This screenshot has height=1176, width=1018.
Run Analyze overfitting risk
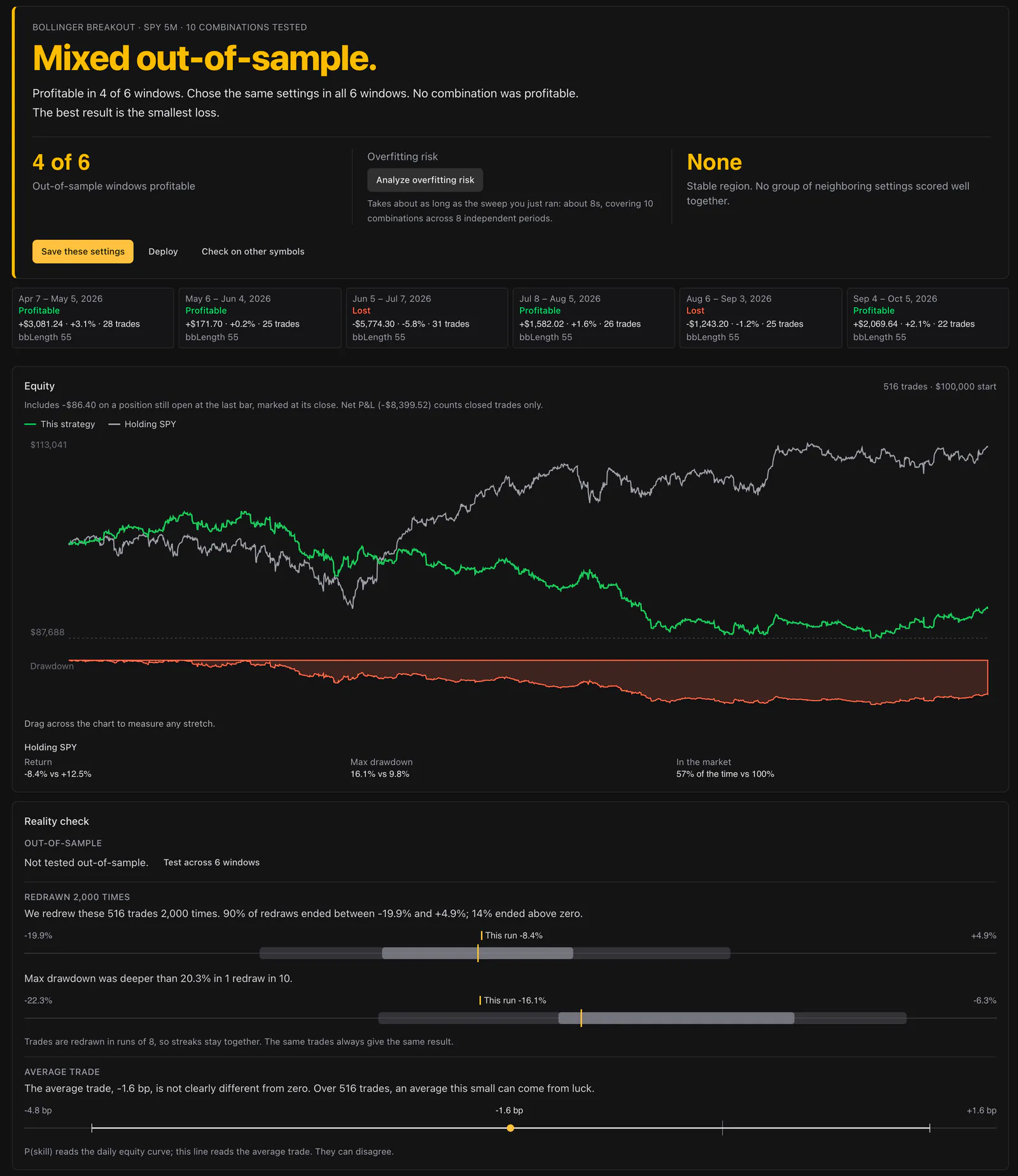click(x=425, y=180)
